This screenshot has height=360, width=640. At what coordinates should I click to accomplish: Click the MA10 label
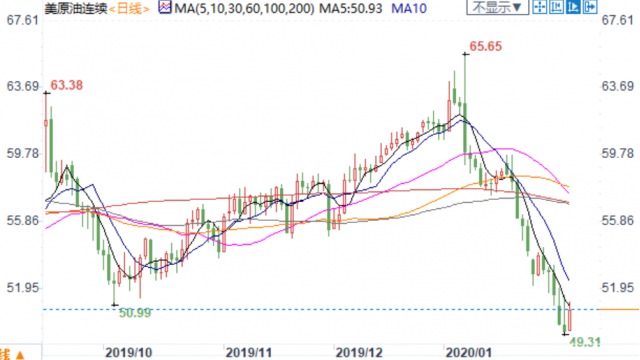tap(409, 8)
